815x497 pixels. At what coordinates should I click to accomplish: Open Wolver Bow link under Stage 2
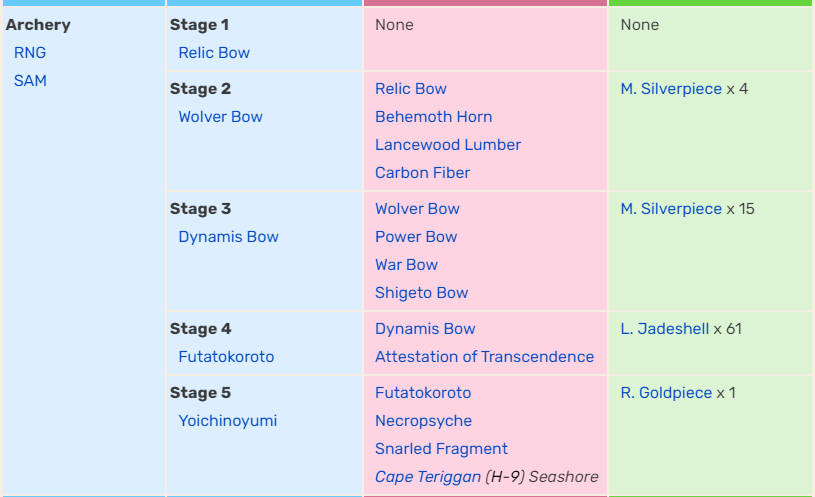pos(220,117)
